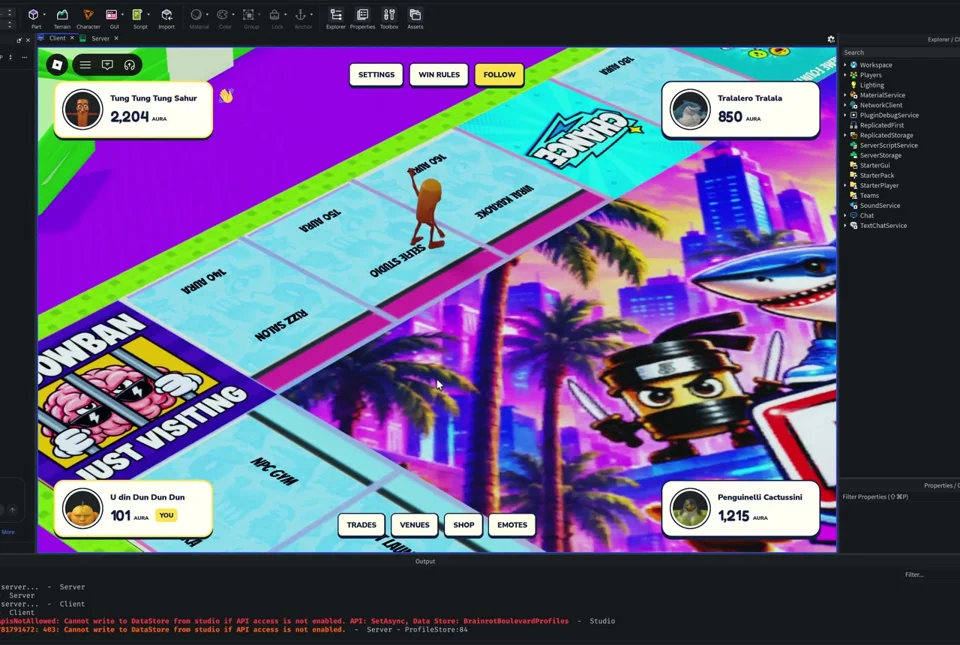The image size is (960, 645).
Task: Expand the NetworkClient node
Action: tap(846, 105)
